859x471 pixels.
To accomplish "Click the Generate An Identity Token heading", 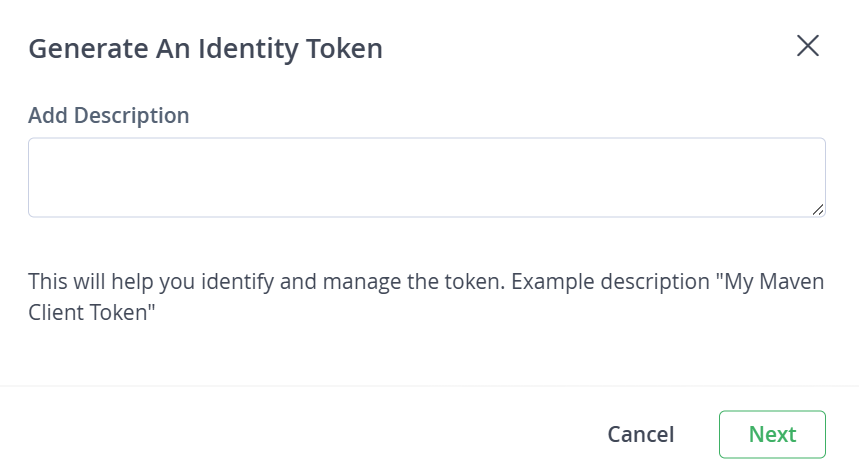I will tap(205, 48).
